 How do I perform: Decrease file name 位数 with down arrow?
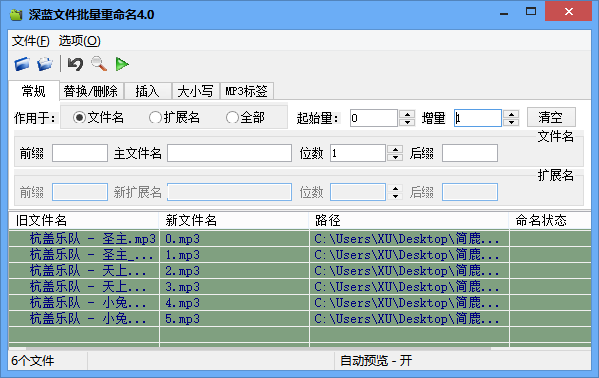coord(395,157)
